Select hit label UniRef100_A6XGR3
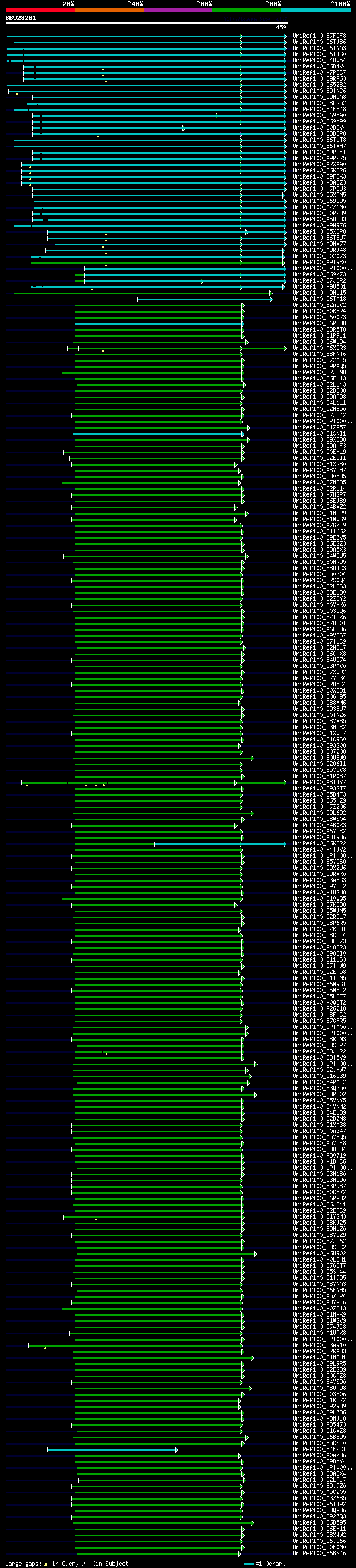 [x=319, y=348]
